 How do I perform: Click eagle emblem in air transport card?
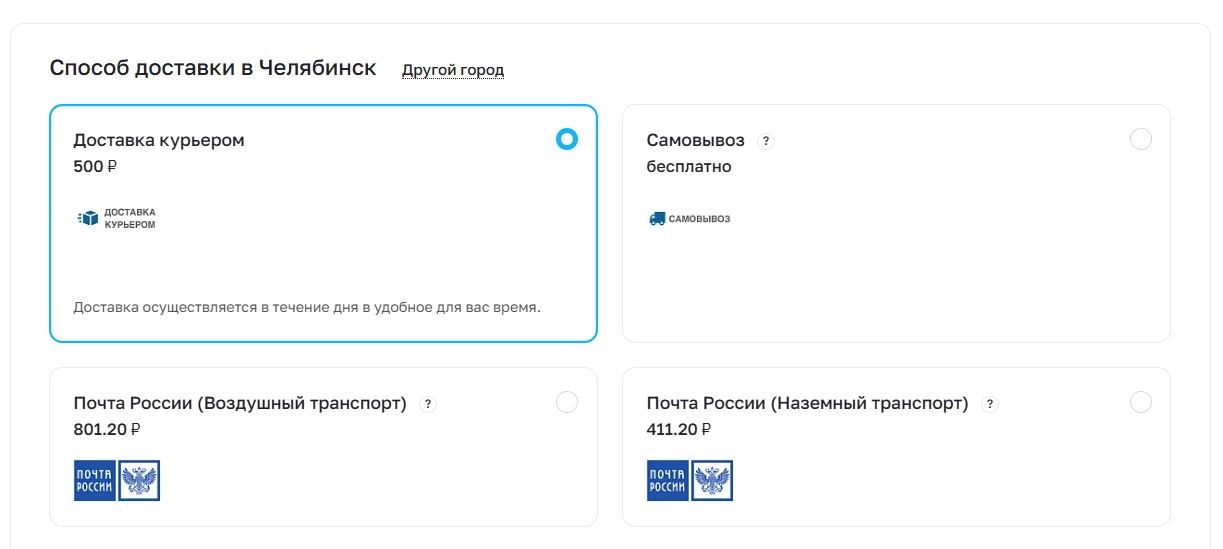point(139,480)
